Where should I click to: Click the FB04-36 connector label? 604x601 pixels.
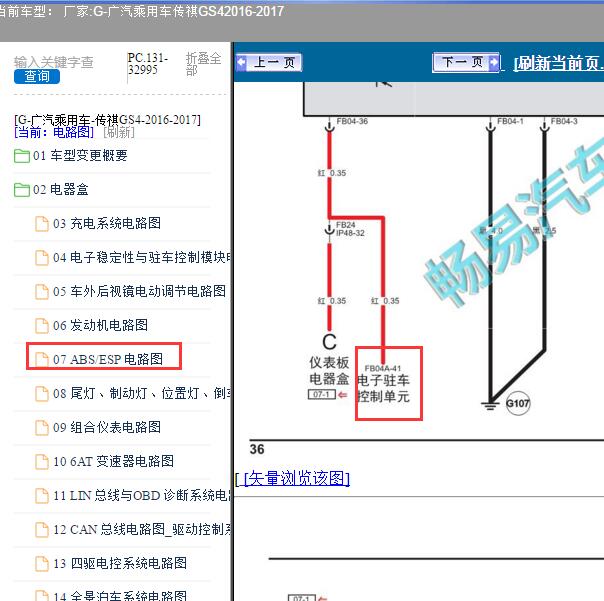tap(352, 121)
